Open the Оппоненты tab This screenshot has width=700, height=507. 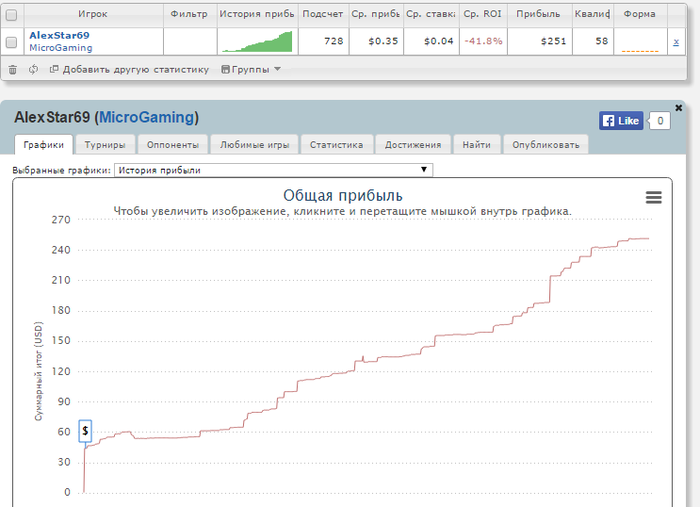pyautogui.click(x=172, y=145)
